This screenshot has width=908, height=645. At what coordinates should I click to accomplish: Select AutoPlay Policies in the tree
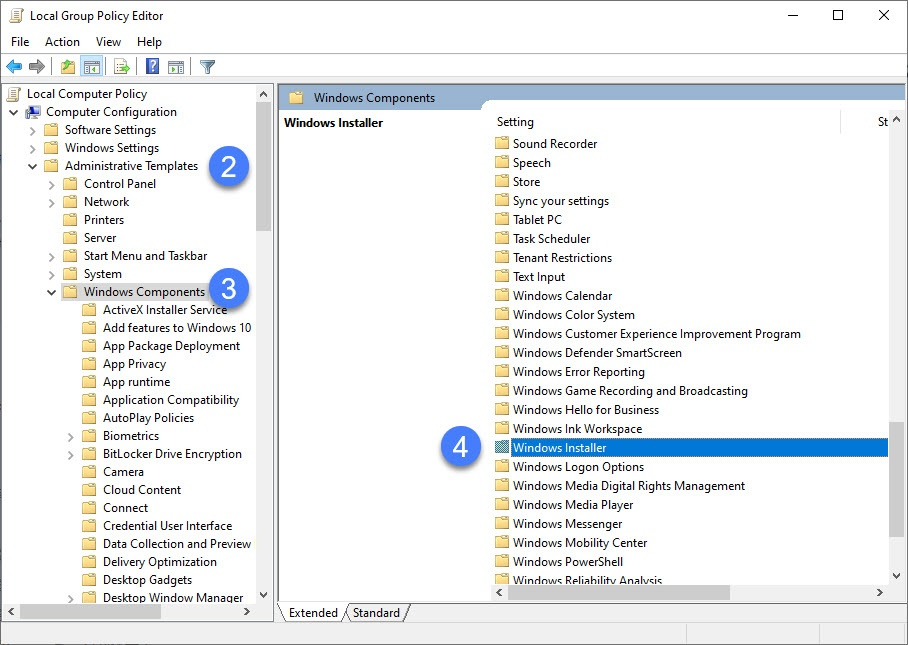[x=148, y=417]
